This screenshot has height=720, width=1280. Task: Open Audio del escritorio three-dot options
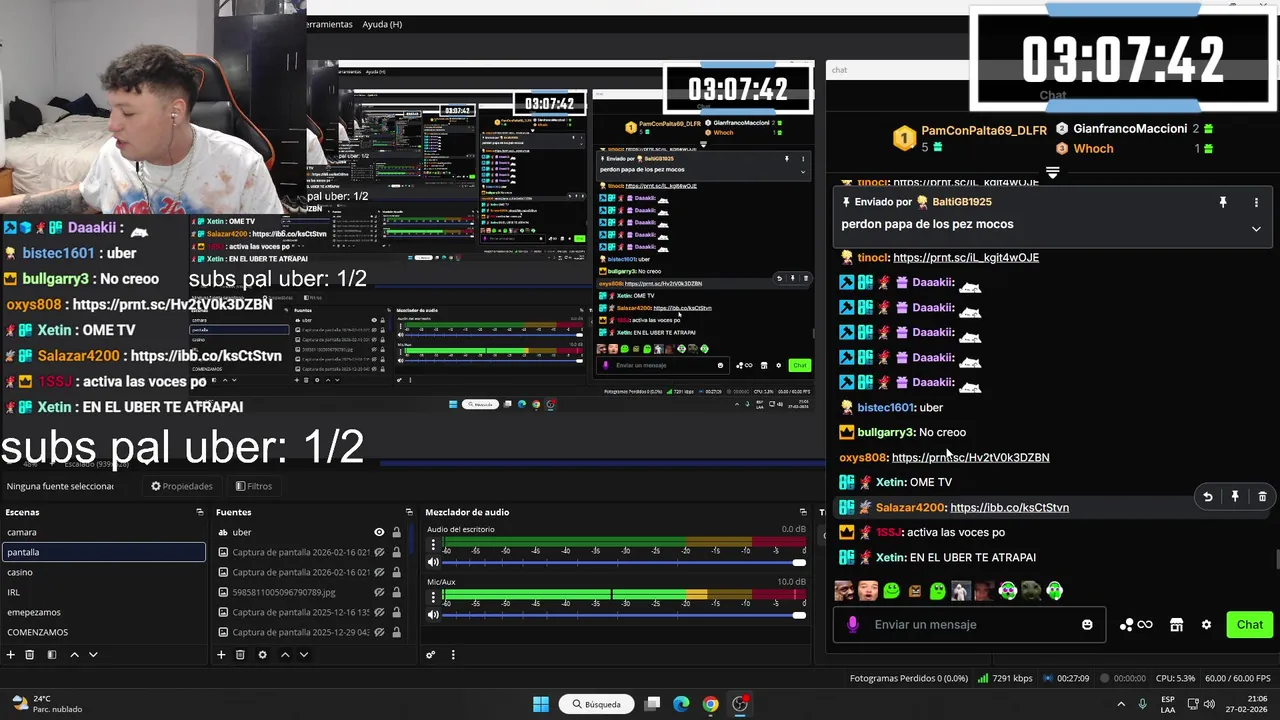coord(433,545)
